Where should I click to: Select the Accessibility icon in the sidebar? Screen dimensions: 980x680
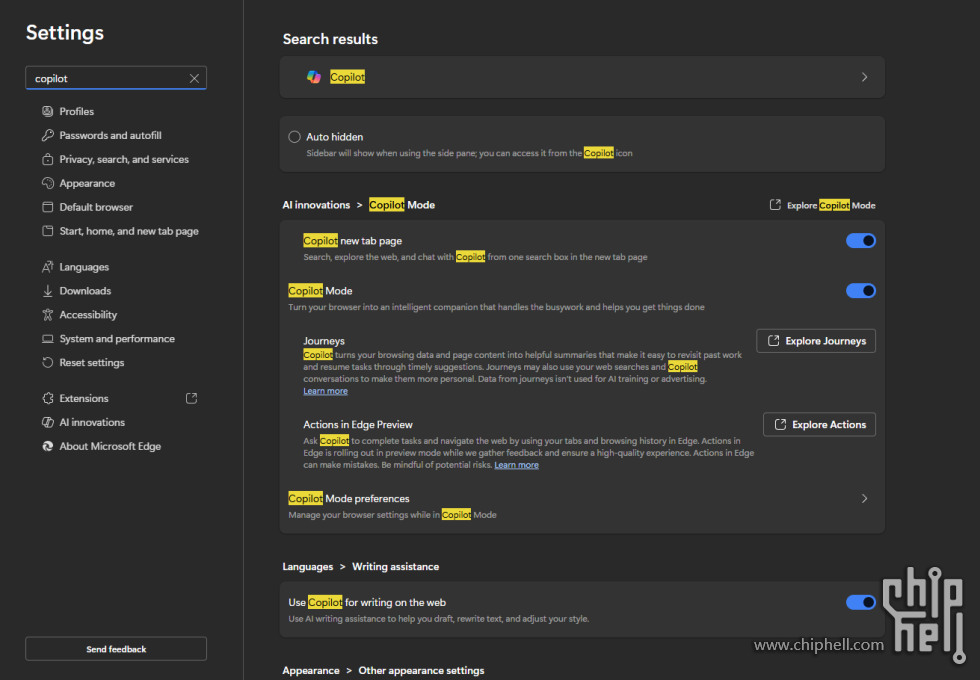[x=47, y=314]
